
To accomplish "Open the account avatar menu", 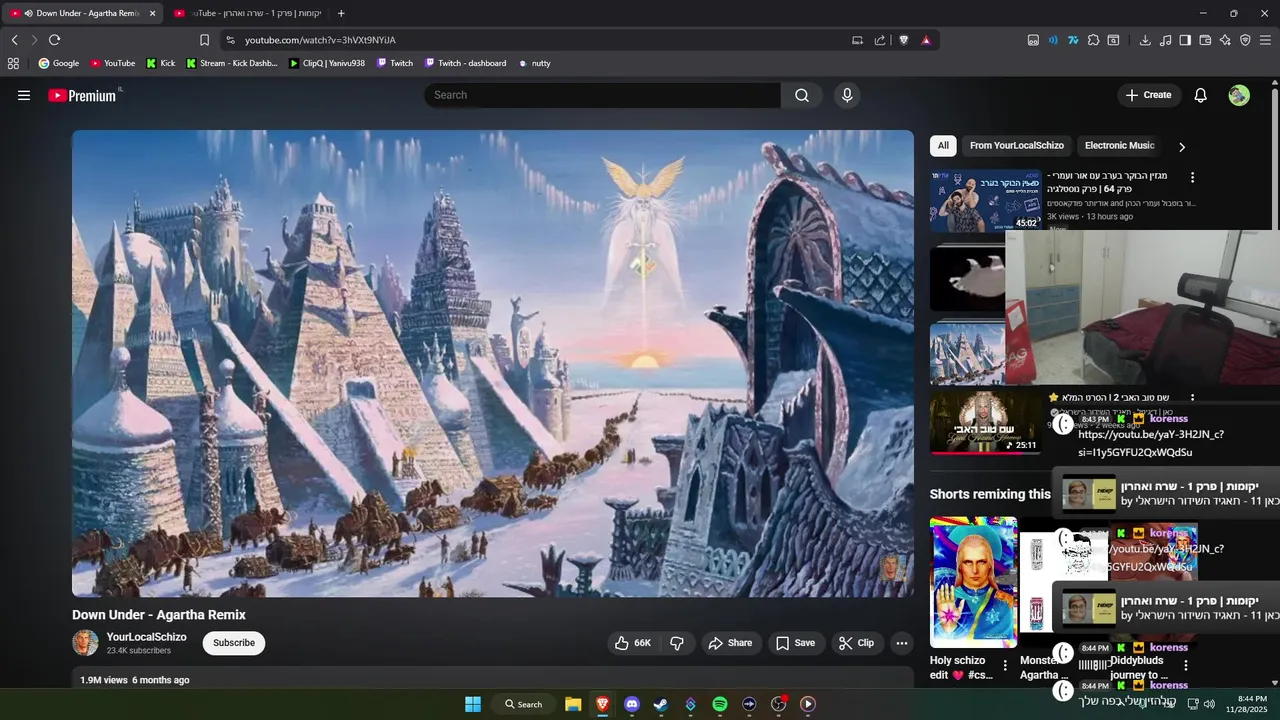I will [1239, 95].
